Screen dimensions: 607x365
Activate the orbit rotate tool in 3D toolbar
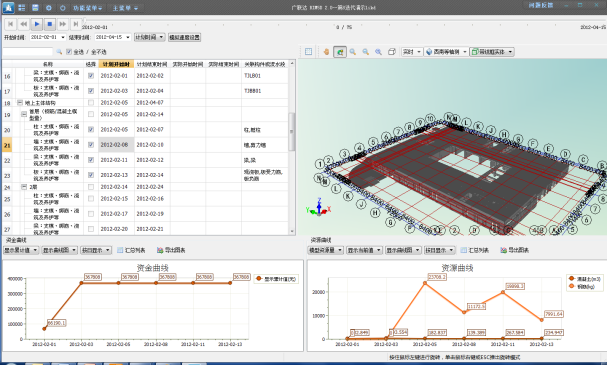(x=340, y=52)
